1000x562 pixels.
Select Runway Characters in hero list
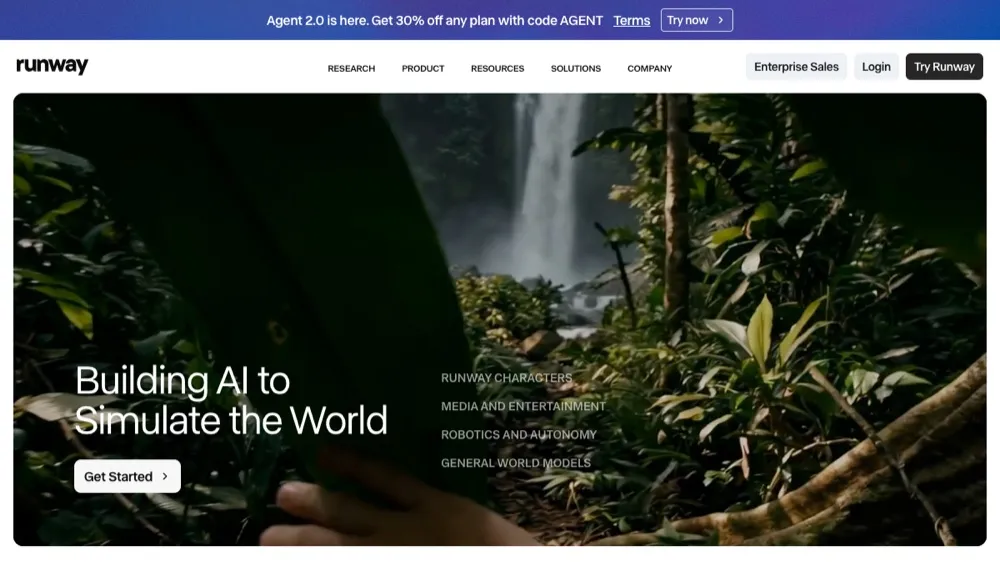(x=506, y=378)
